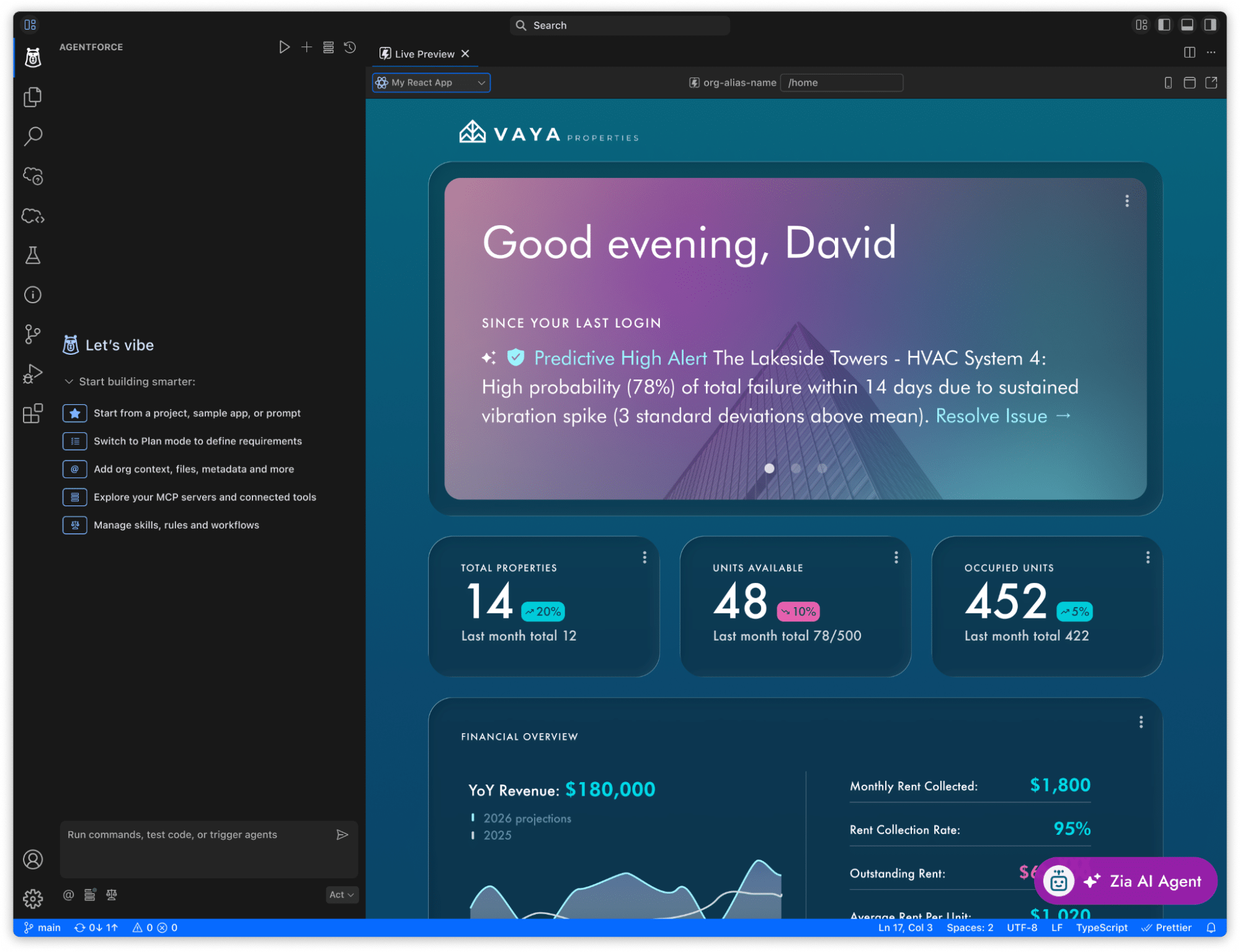Click the 2026 projections legend swatch
This screenshot has width=1240, height=952.
pos(472,818)
